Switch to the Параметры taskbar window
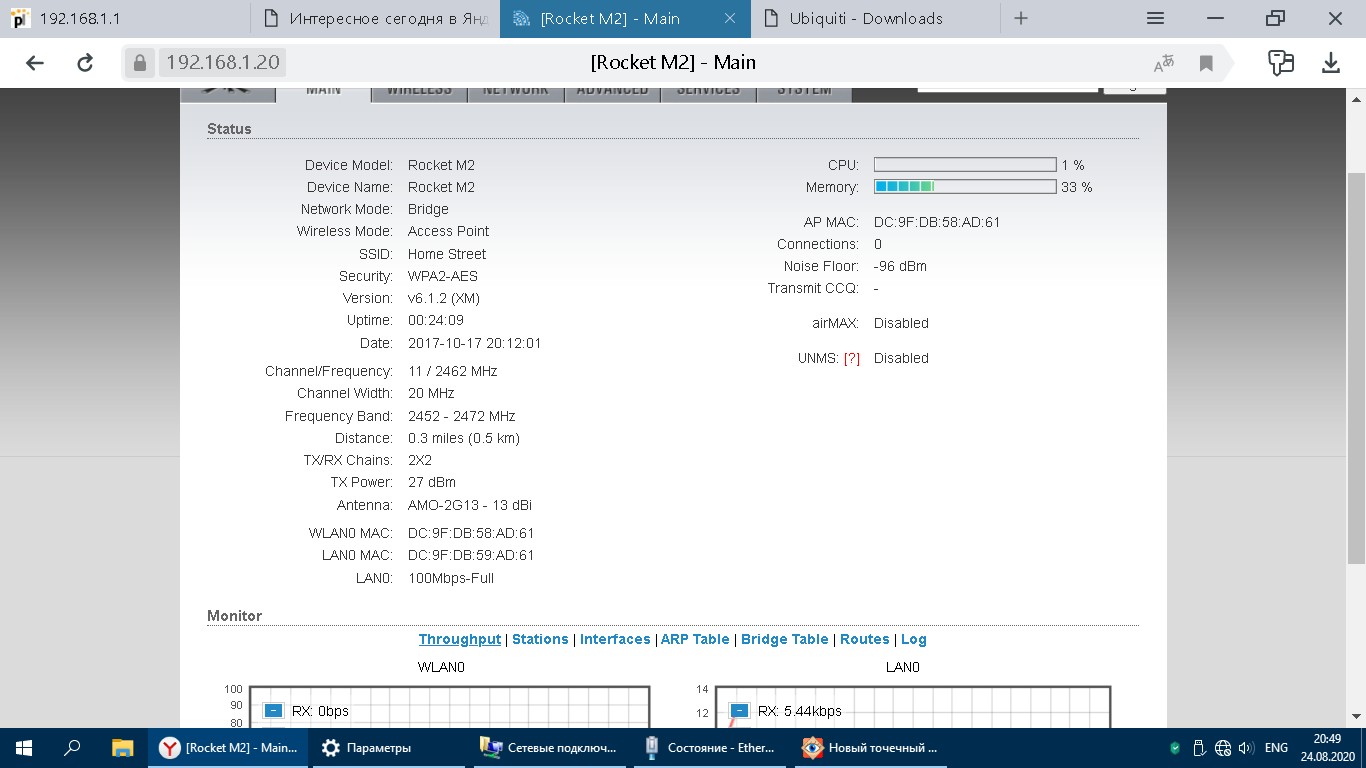The height and width of the screenshot is (768, 1366). [390, 748]
